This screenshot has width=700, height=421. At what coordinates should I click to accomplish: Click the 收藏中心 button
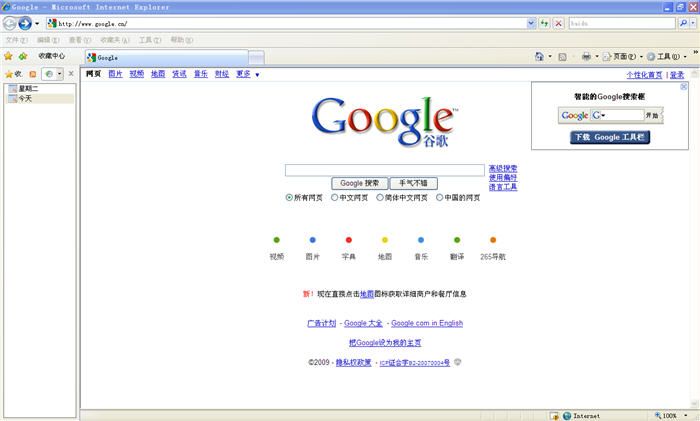(x=51, y=56)
